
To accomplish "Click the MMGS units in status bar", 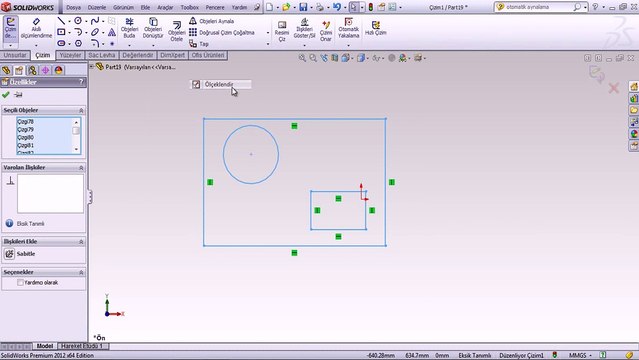I will pos(577,355).
